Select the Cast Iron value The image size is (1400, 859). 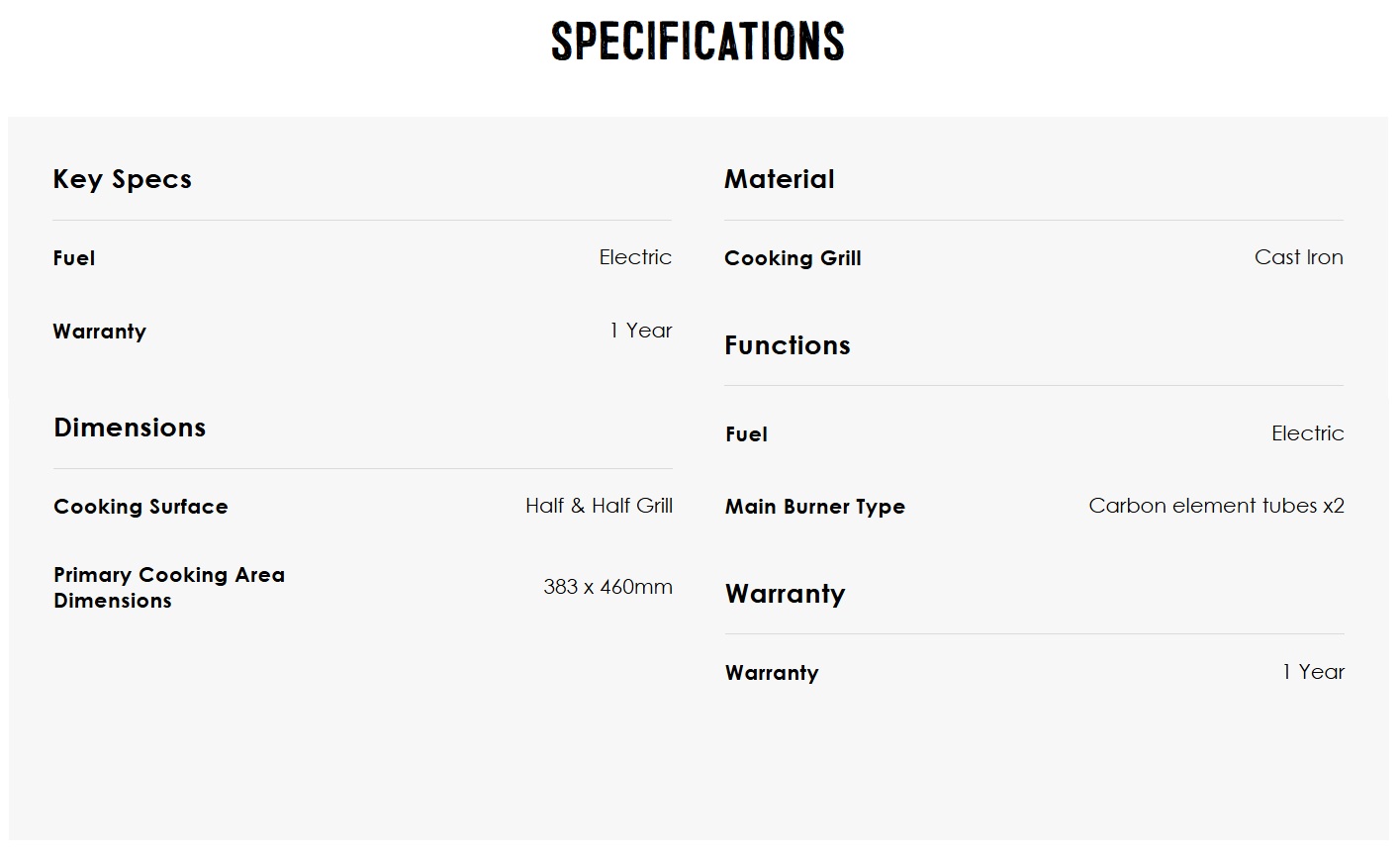pos(1299,257)
